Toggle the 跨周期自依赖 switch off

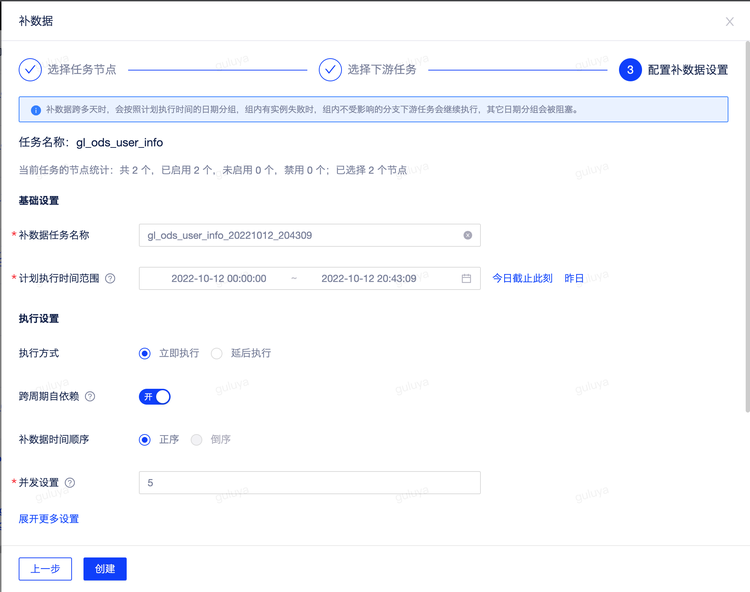(155, 397)
